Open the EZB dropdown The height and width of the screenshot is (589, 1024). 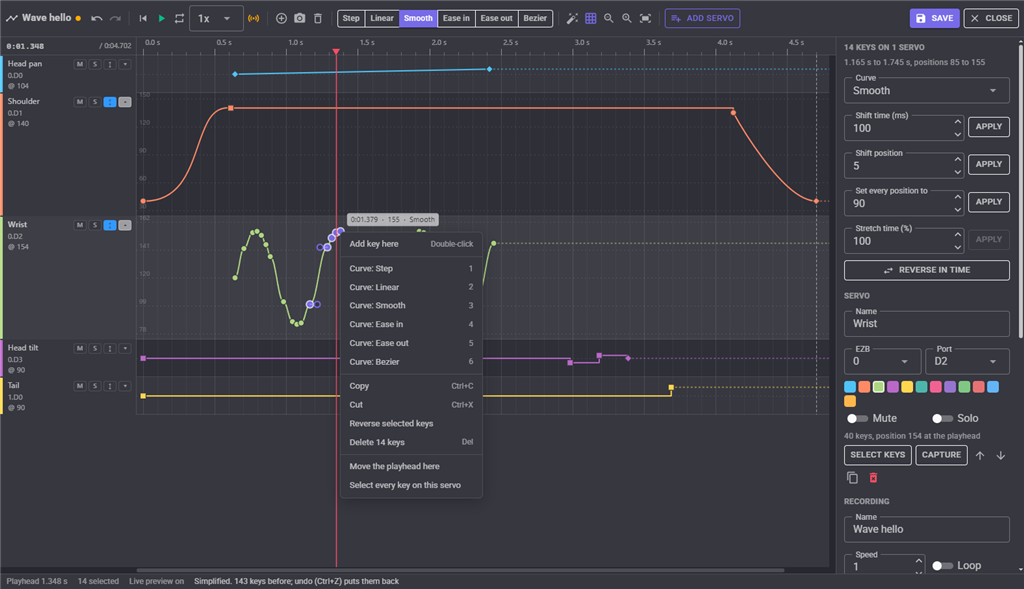click(882, 361)
